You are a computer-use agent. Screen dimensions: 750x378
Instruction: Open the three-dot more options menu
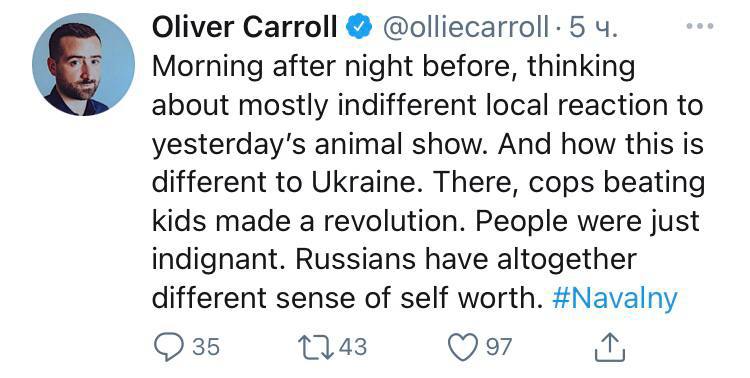700,26
